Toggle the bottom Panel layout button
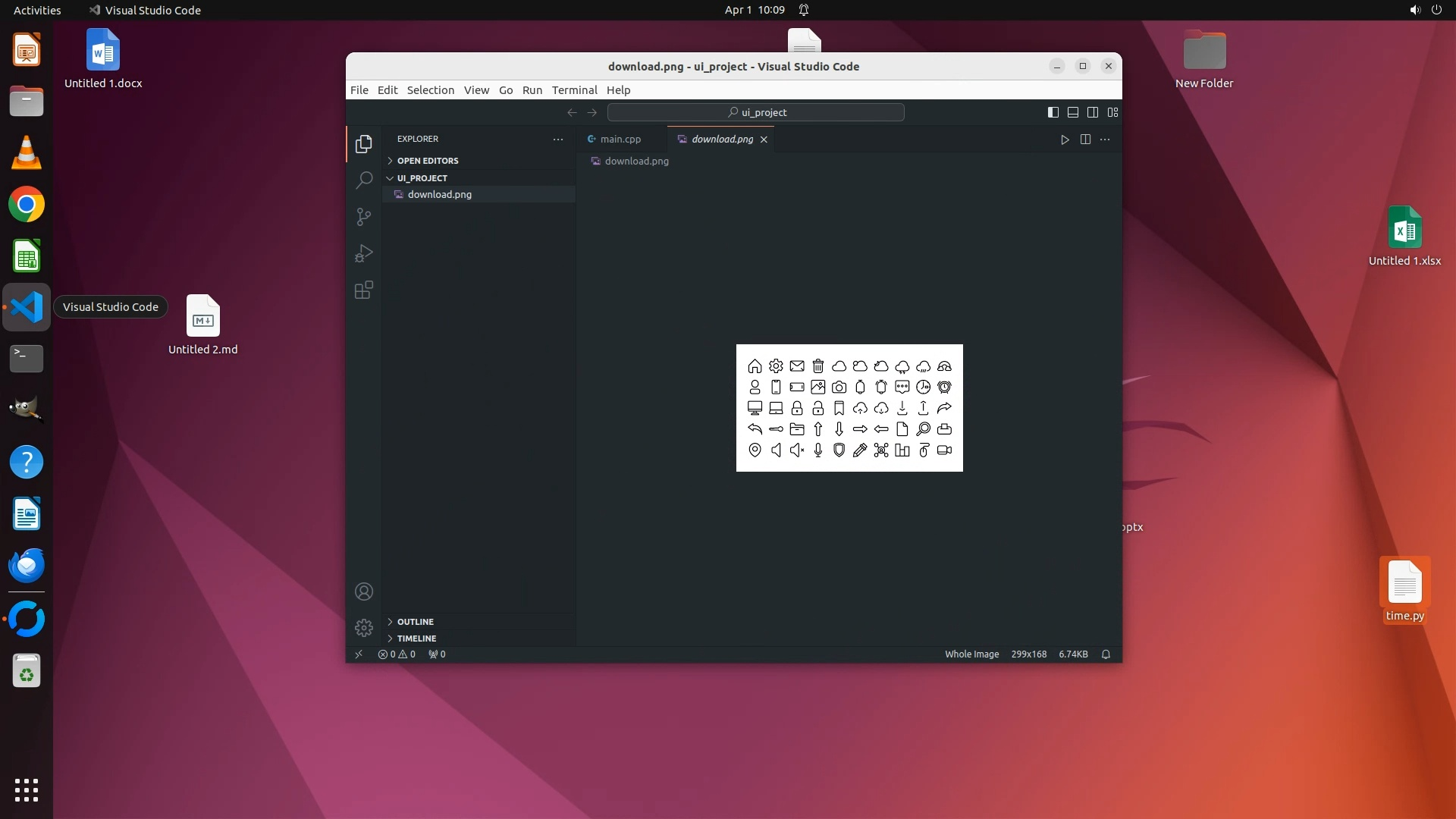The height and width of the screenshot is (819, 1456). click(1073, 112)
